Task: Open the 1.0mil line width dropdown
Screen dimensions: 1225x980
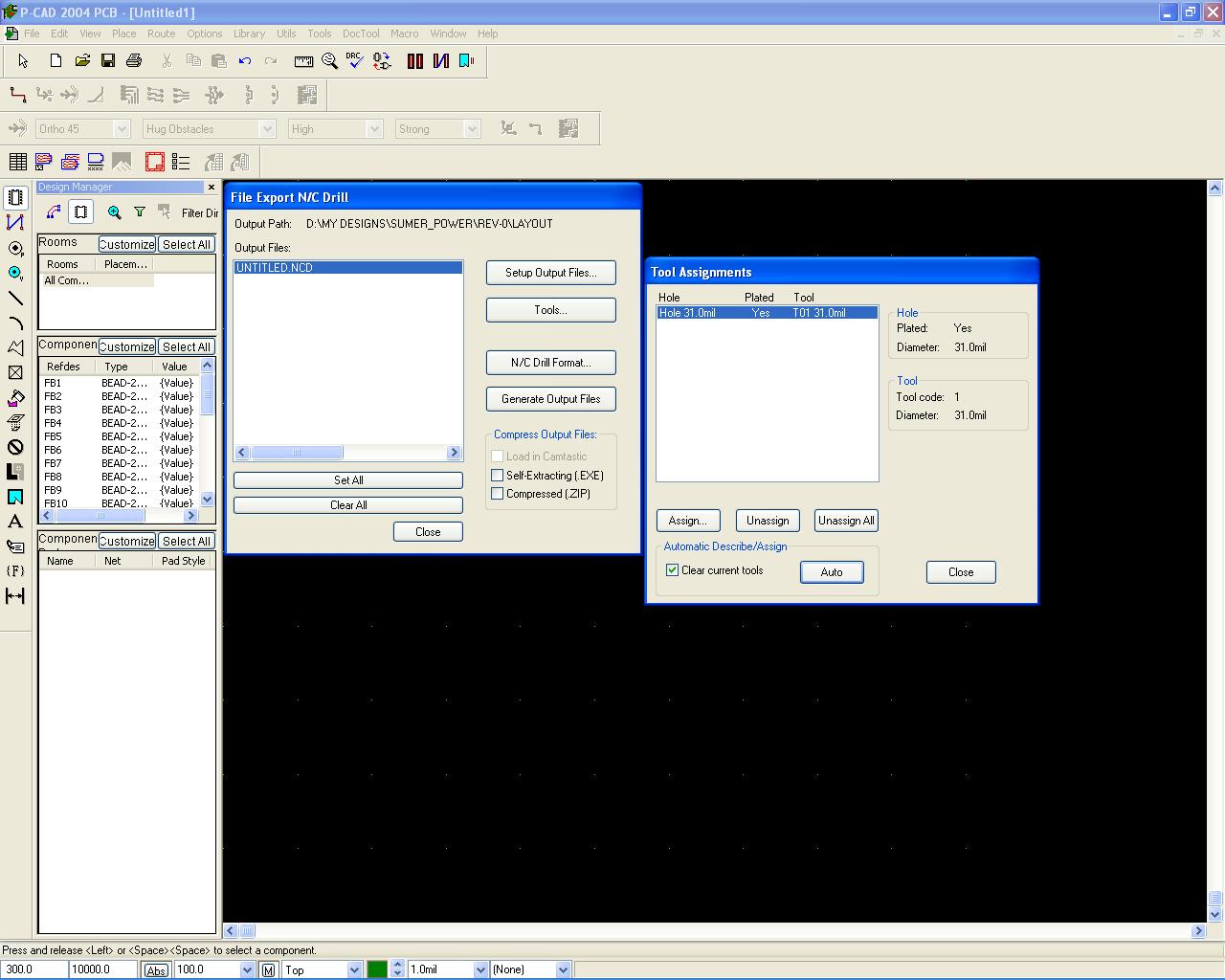Action: pyautogui.click(x=480, y=969)
